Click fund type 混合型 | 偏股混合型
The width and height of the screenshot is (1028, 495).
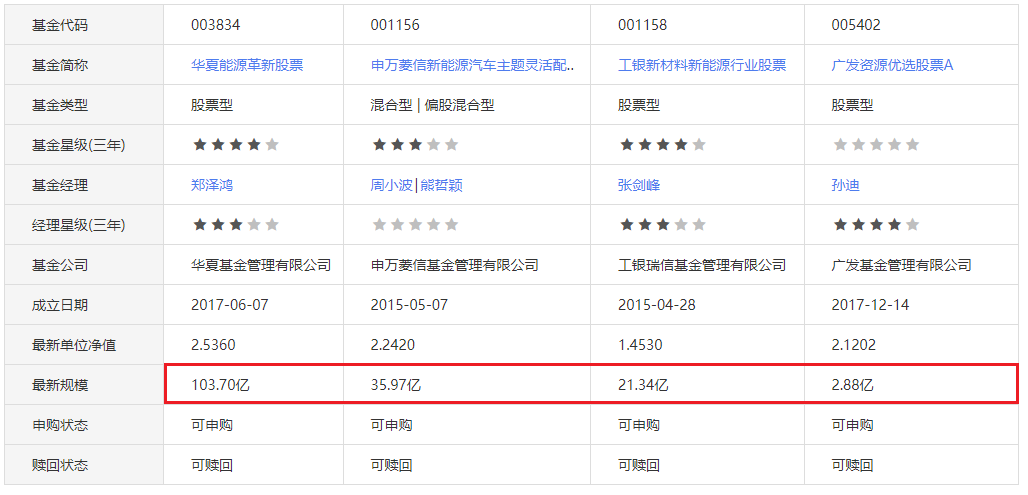point(433,105)
